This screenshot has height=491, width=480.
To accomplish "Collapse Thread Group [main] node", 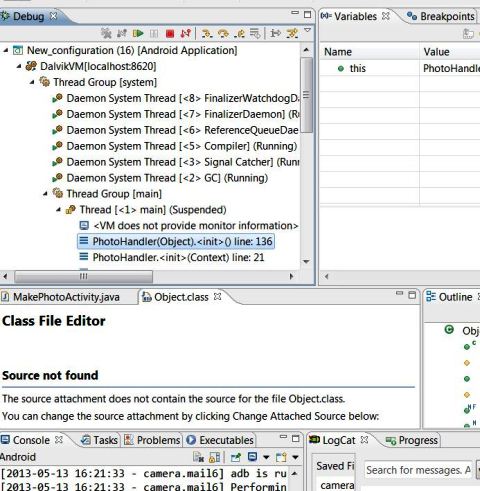I will (45, 194).
